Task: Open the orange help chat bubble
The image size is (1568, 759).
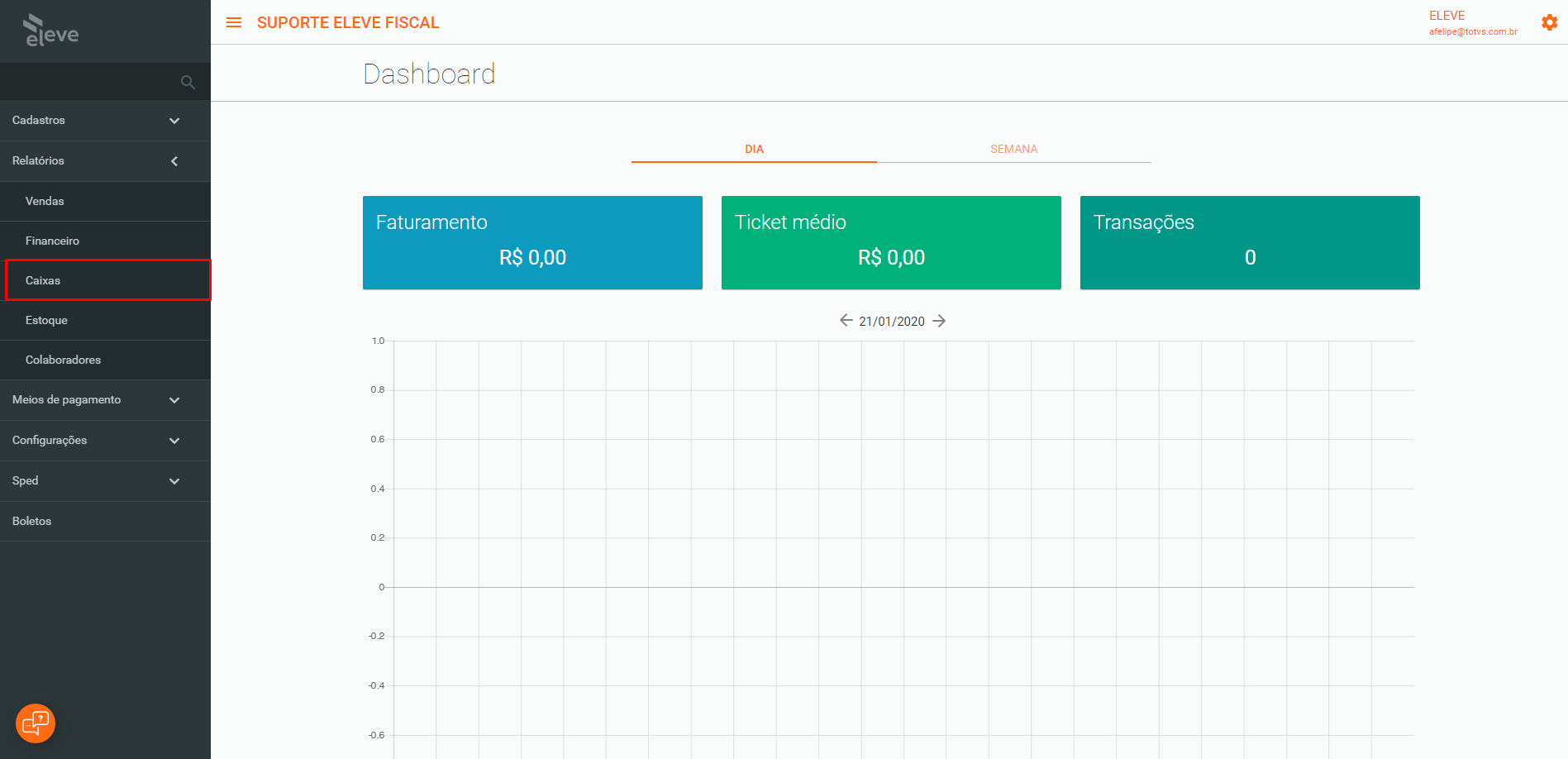Action: point(36,723)
